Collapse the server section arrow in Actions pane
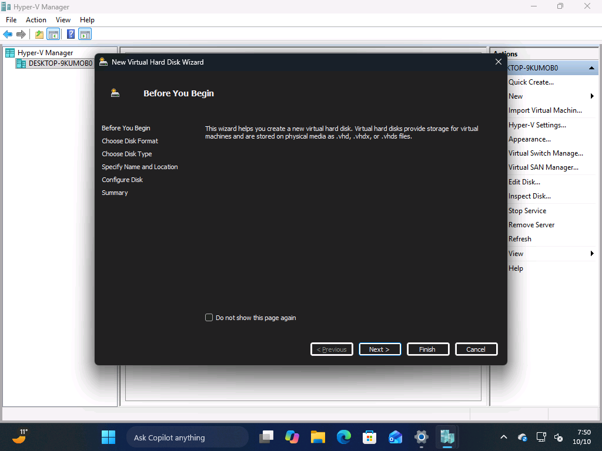This screenshot has height=451, width=602. [592, 68]
